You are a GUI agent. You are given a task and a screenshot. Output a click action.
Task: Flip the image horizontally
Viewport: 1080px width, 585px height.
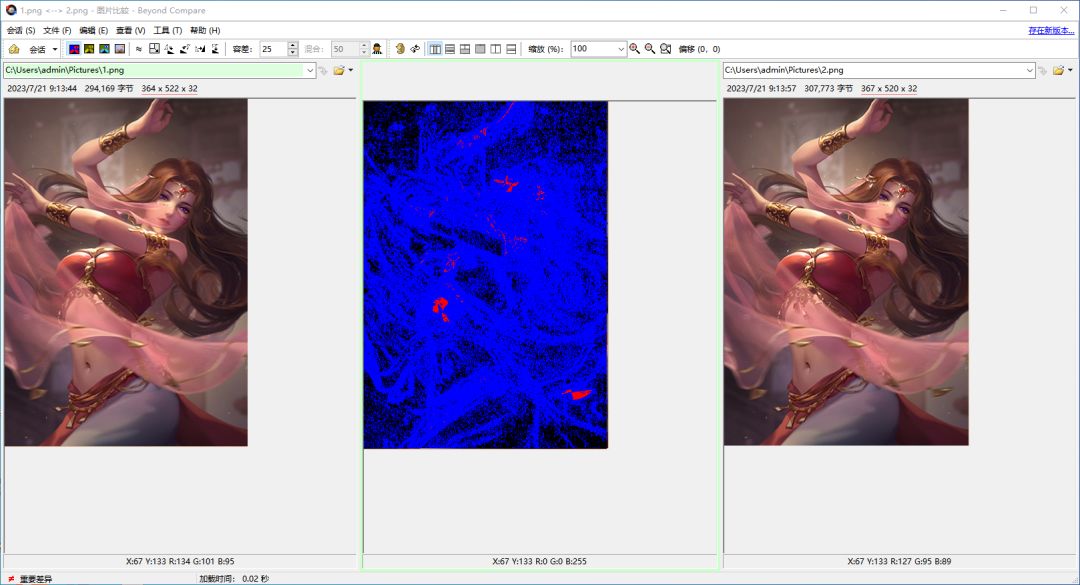tap(200, 49)
